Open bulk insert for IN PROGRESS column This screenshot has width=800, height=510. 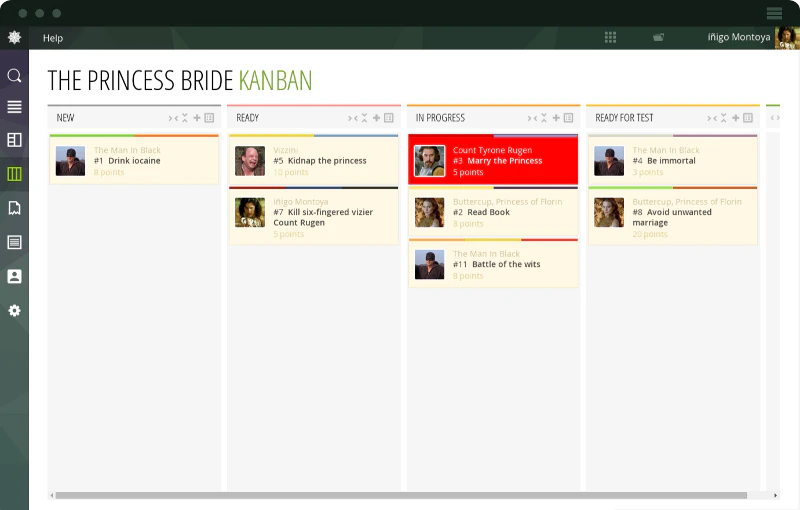coord(568,118)
